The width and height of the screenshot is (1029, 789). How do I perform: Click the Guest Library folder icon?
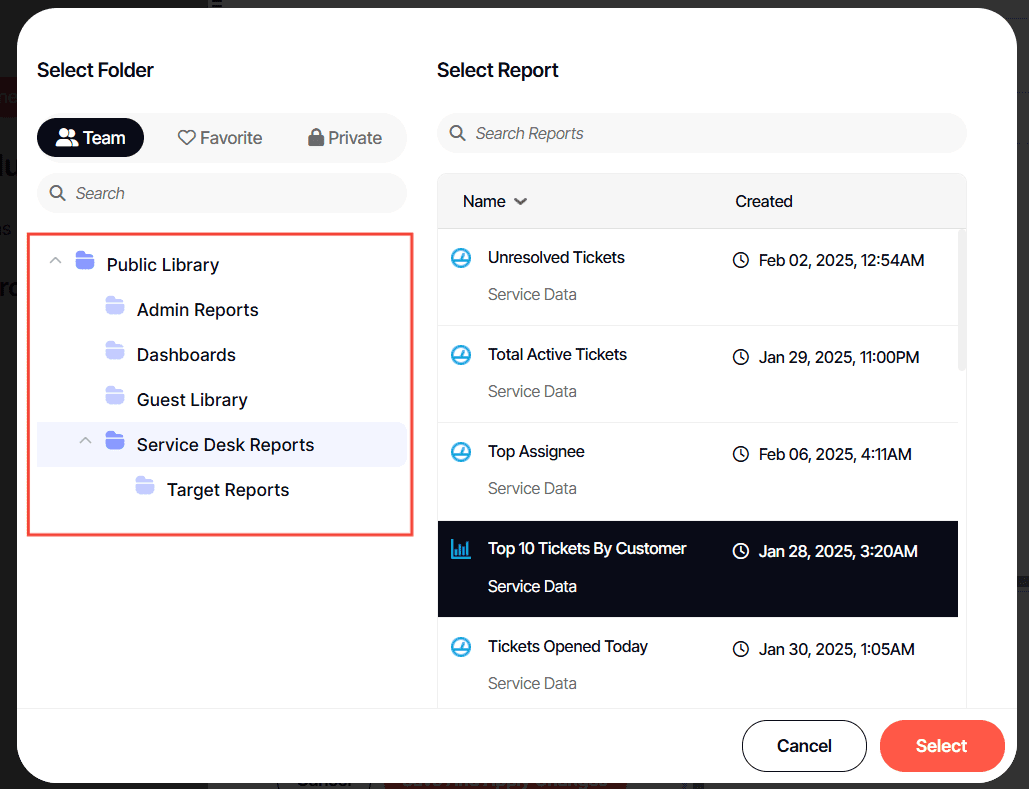pos(115,398)
